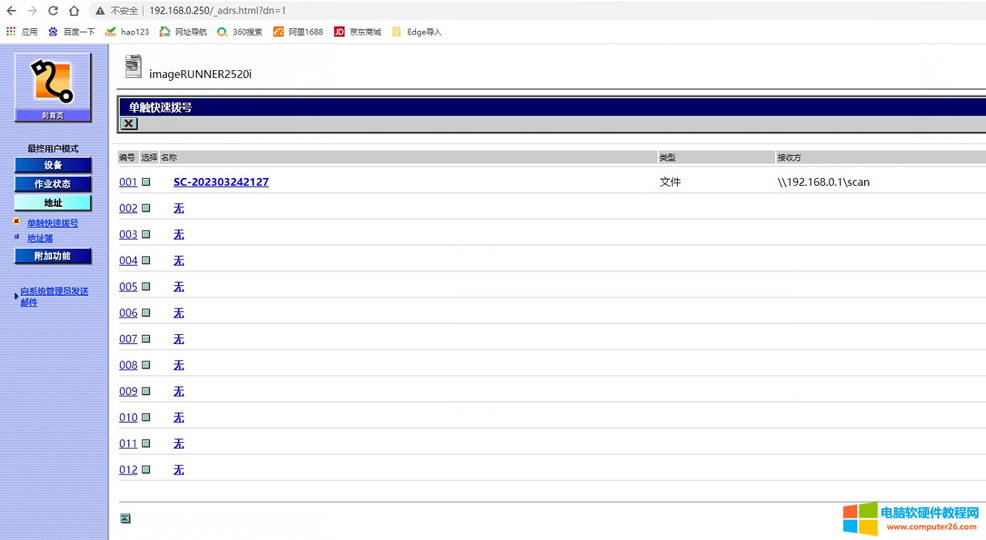Click the 类型 column header

coord(667,157)
